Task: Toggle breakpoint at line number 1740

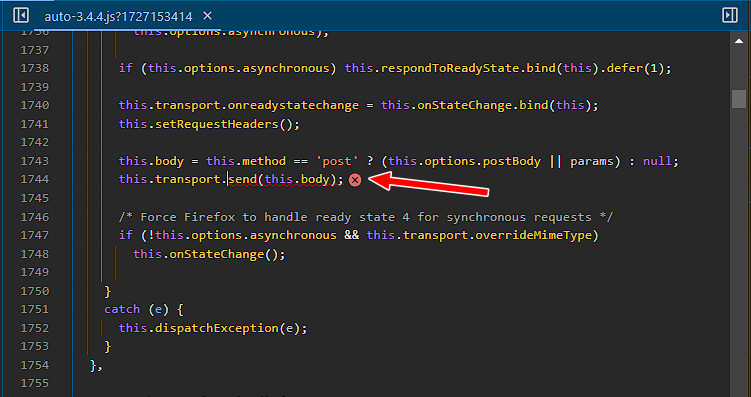Action: click(34, 105)
